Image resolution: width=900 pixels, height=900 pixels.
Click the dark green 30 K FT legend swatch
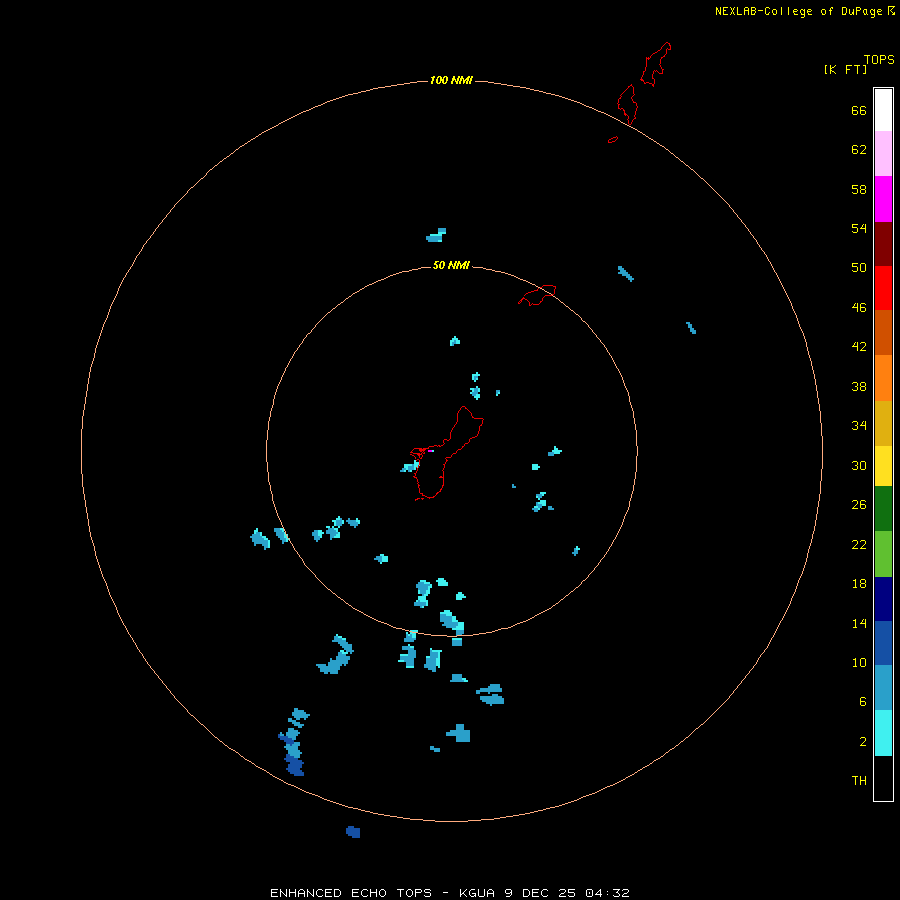coord(883,509)
